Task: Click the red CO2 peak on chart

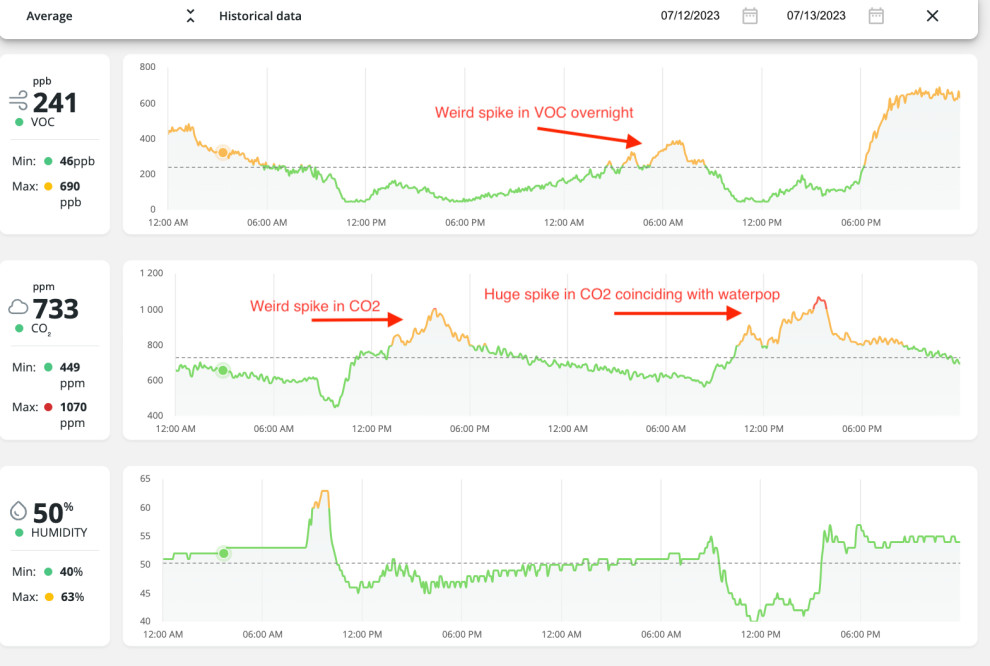Action: (820, 299)
